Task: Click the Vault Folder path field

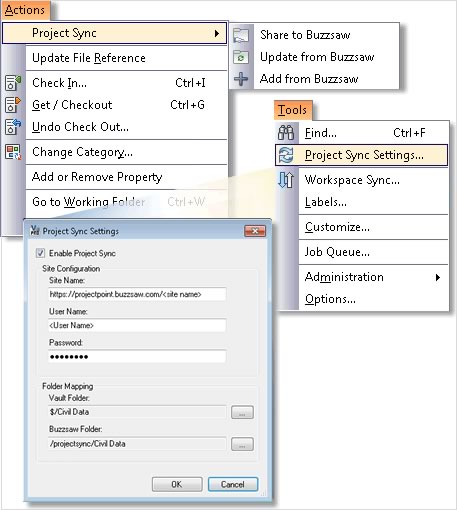Action: pyautogui.click(x=137, y=412)
